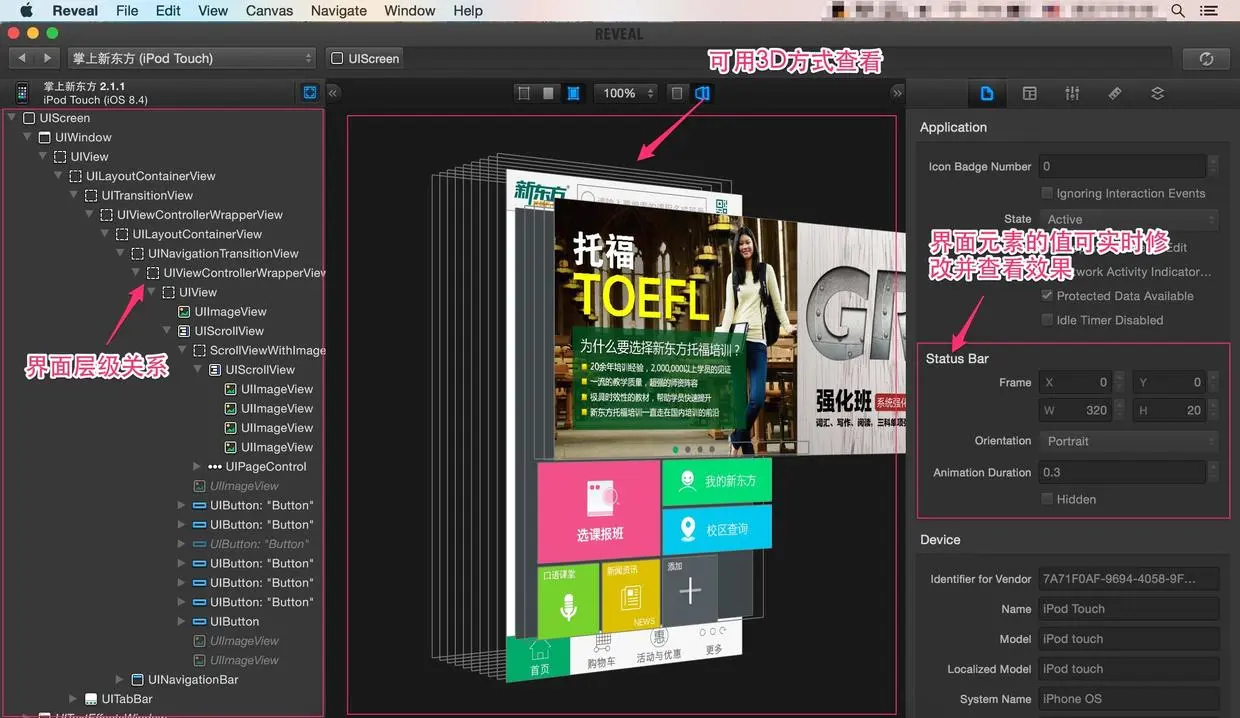Select UILayoutContainerView under UIView
The image size is (1240, 718).
coord(142,176)
